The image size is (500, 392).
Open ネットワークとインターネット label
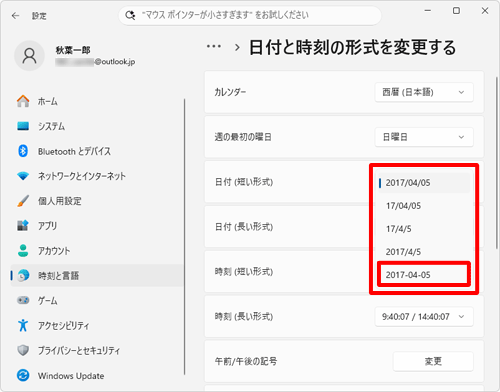coord(82,176)
